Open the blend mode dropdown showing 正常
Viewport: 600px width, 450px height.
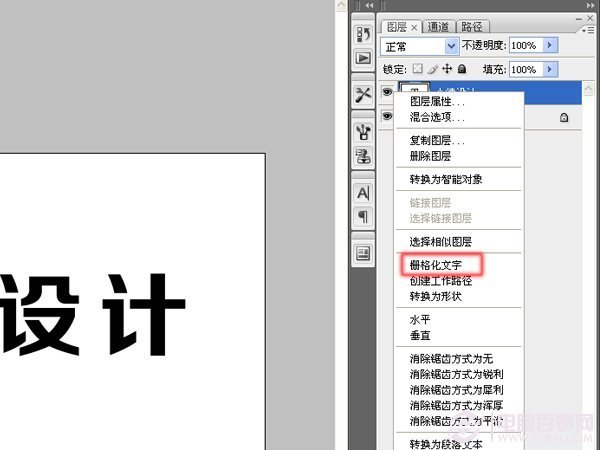[420, 46]
